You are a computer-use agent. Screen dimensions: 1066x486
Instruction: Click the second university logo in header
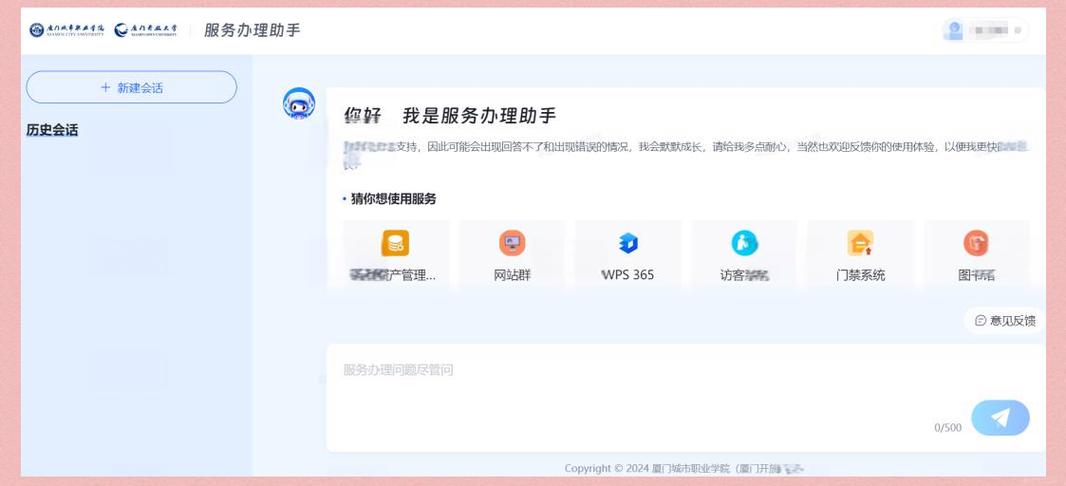point(145,30)
